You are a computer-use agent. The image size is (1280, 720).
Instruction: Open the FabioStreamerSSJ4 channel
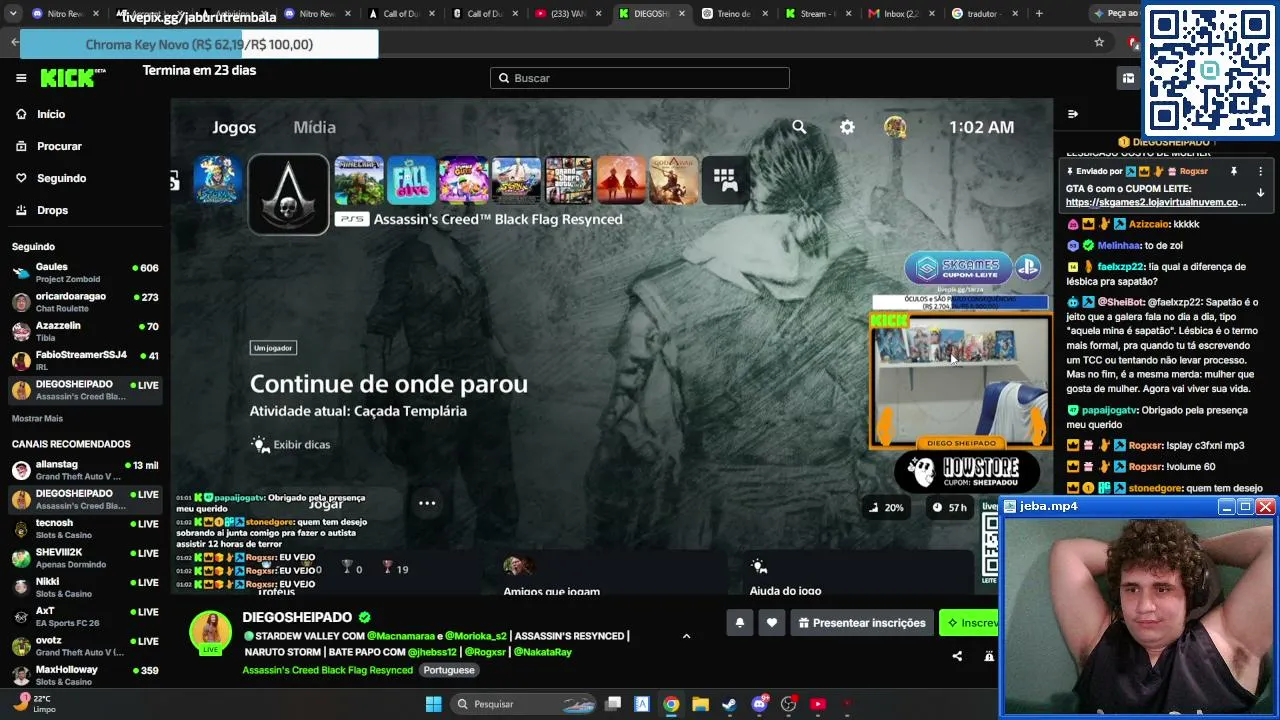pyautogui.click(x=85, y=360)
